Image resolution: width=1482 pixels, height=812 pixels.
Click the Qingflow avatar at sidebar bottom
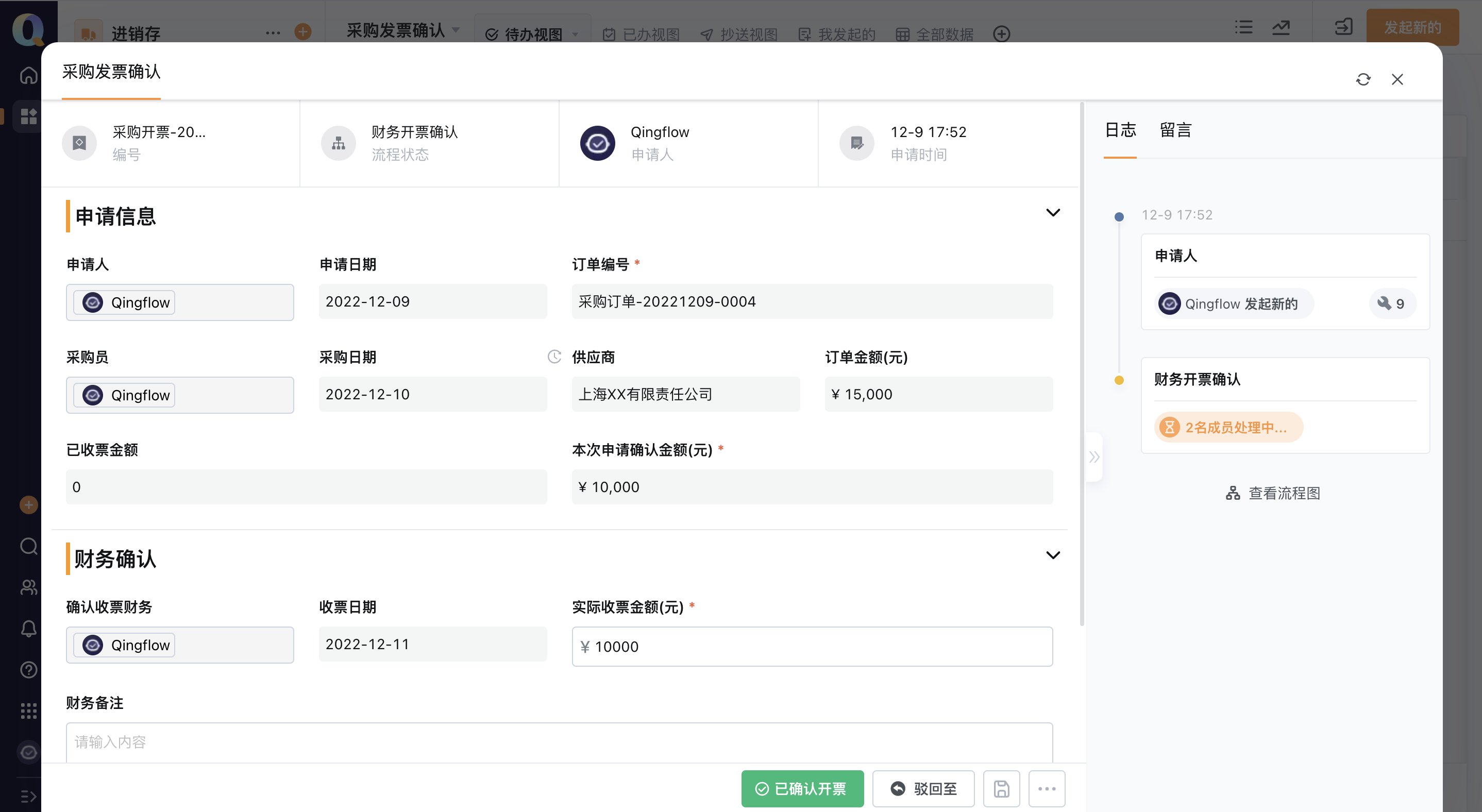[29, 752]
